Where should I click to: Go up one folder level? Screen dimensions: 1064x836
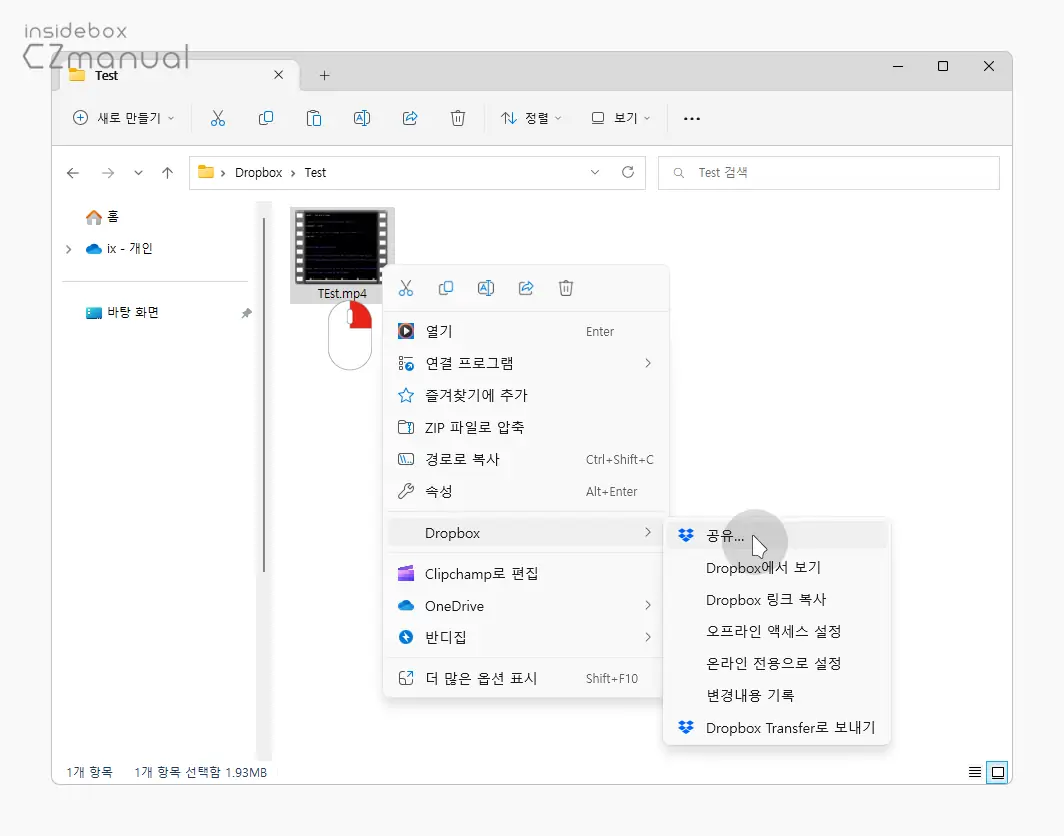point(168,173)
